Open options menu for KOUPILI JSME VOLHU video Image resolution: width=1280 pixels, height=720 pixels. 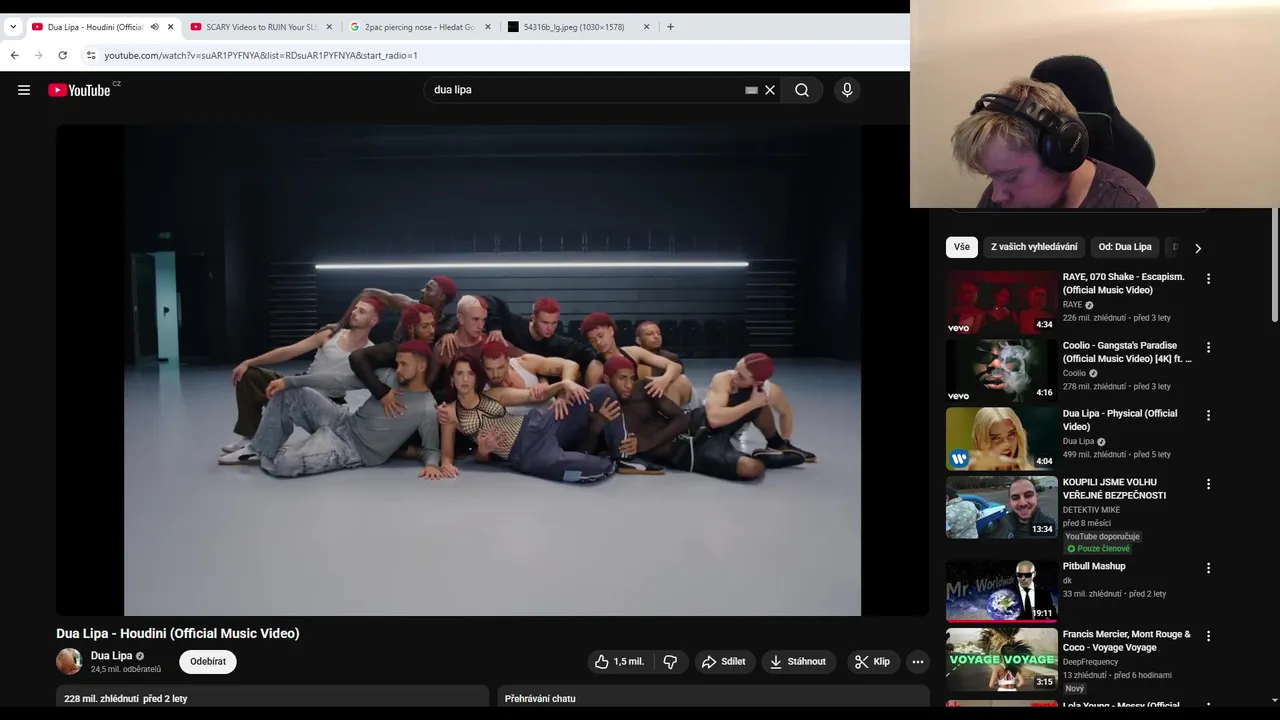tap(1208, 484)
